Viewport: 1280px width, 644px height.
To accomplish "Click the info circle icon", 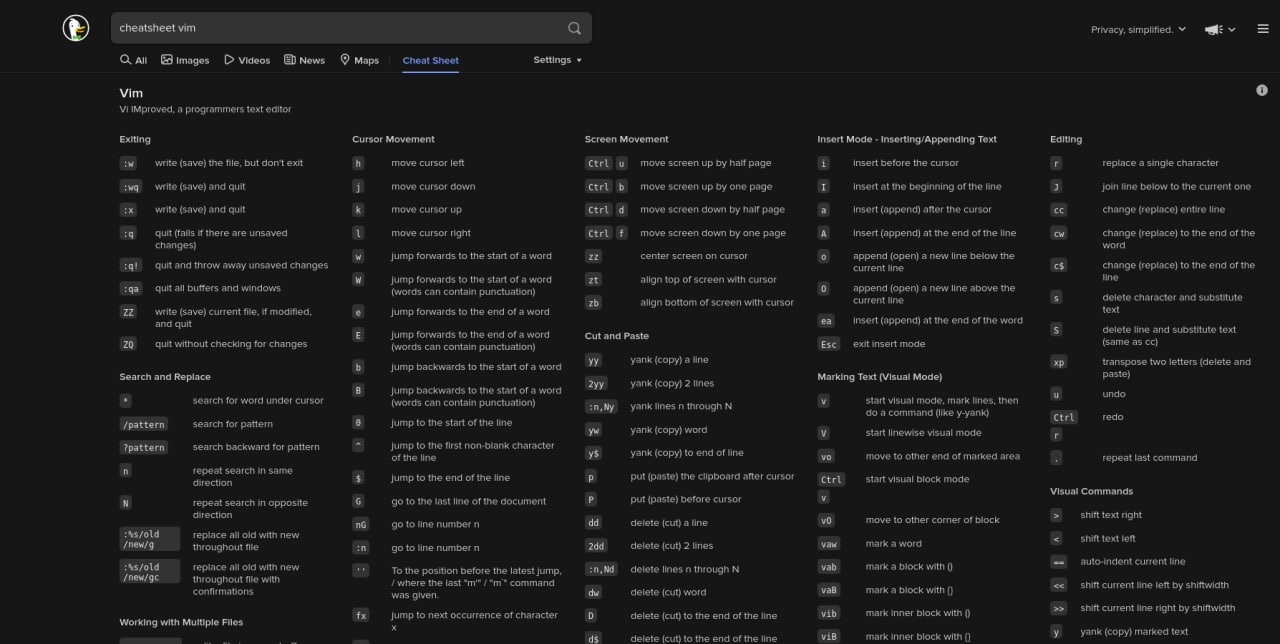I will 1262,90.
